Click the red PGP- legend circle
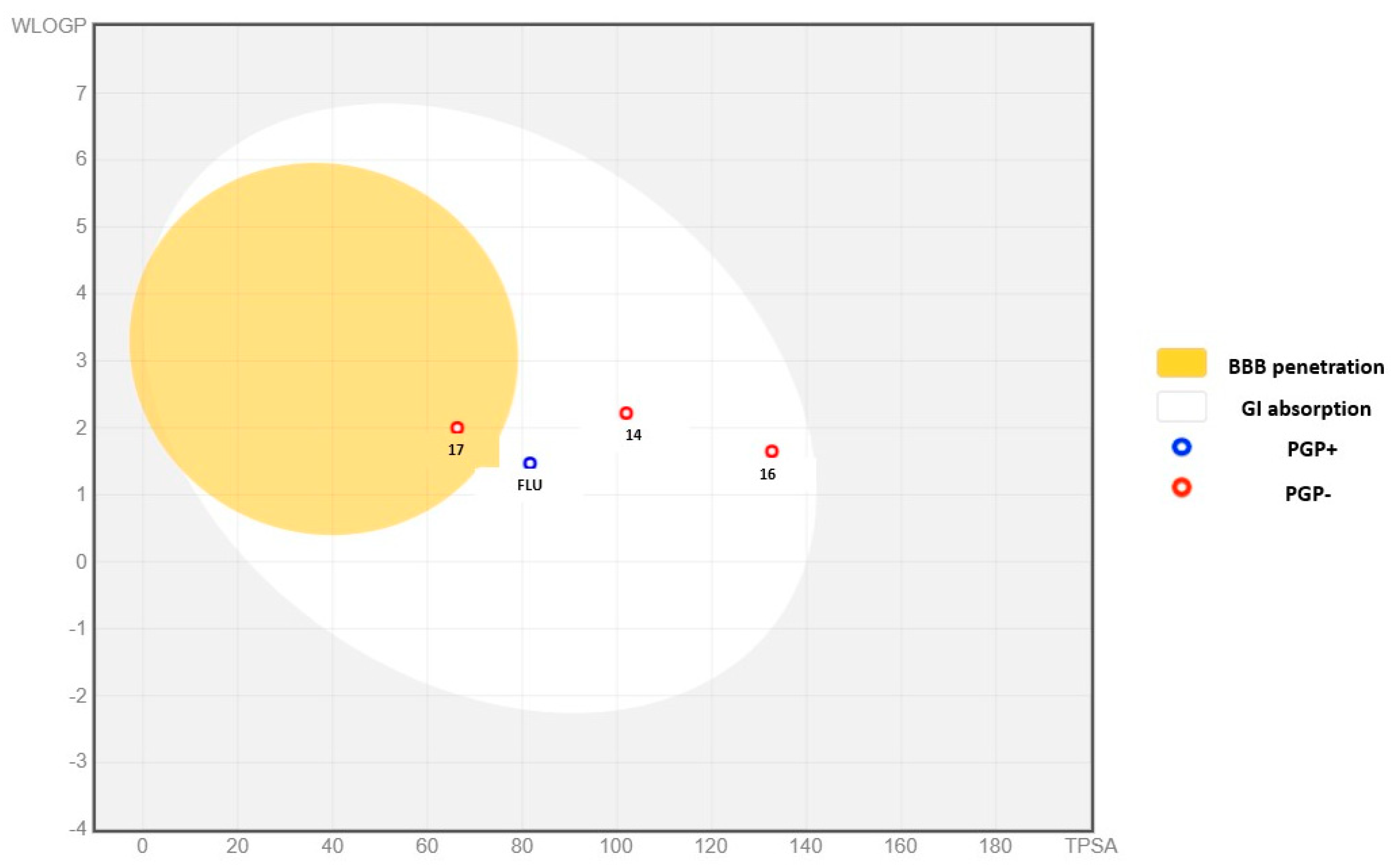Image resolution: width=1399 pixels, height=868 pixels. (1181, 487)
